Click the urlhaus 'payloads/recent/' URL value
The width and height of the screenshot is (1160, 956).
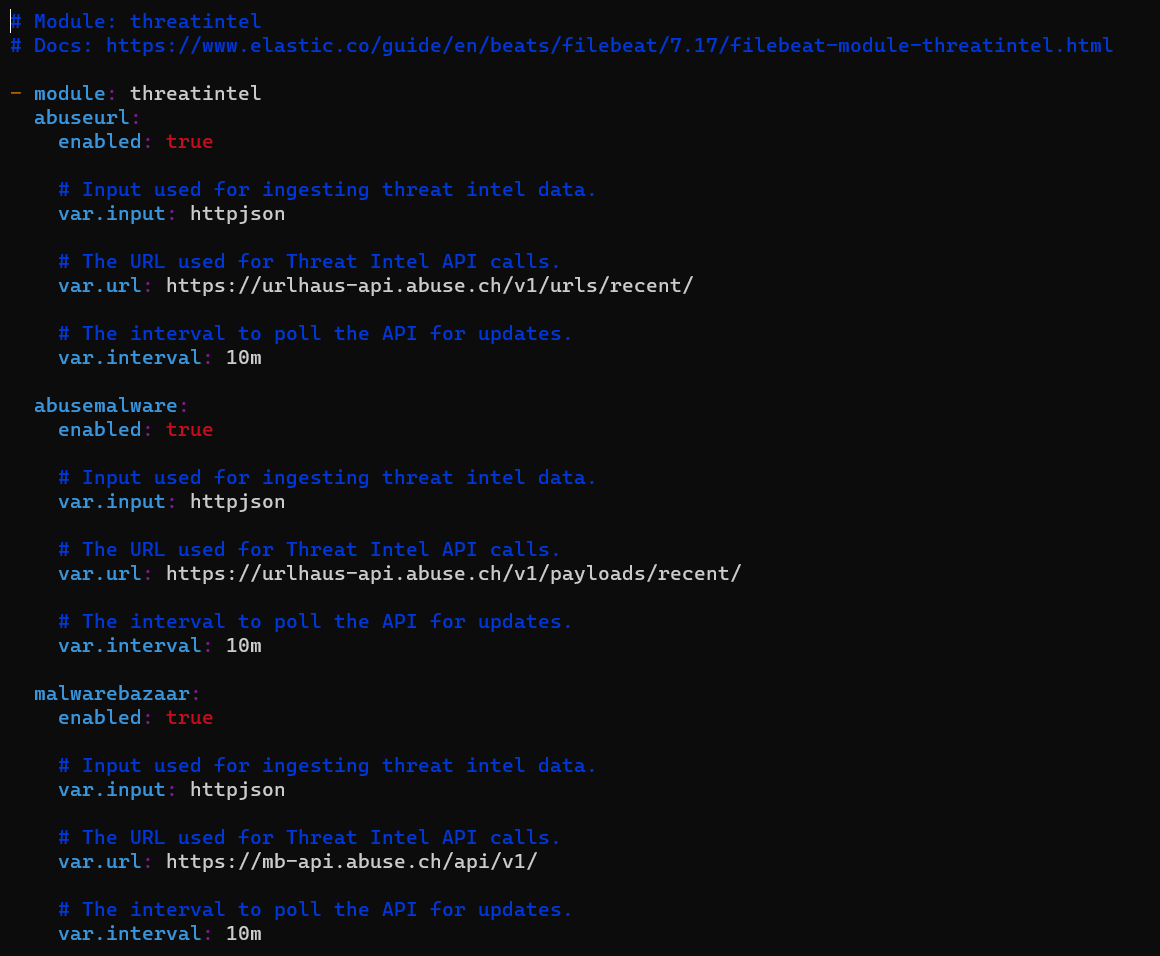(x=453, y=573)
